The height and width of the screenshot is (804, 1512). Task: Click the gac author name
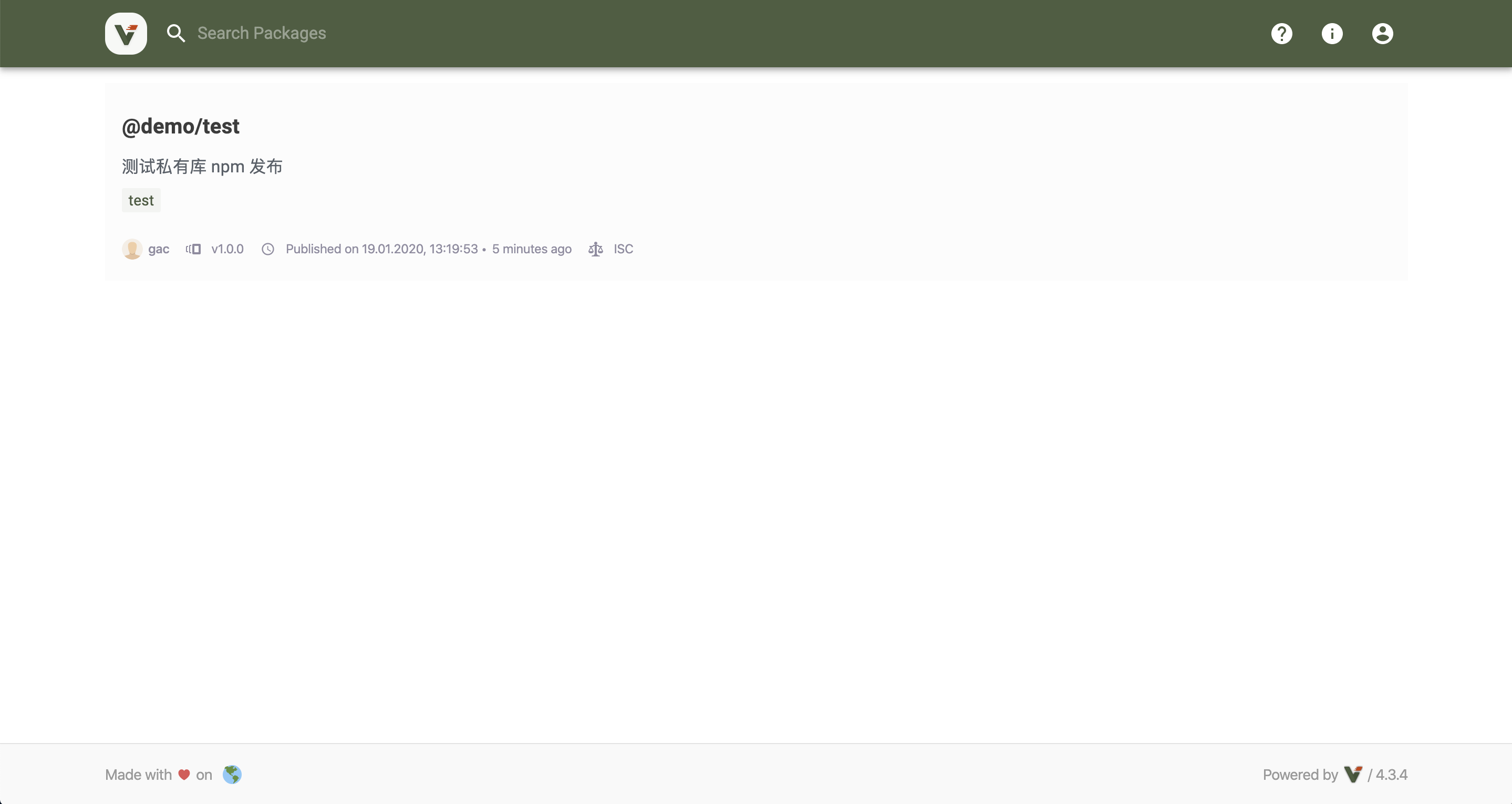pyautogui.click(x=159, y=249)
